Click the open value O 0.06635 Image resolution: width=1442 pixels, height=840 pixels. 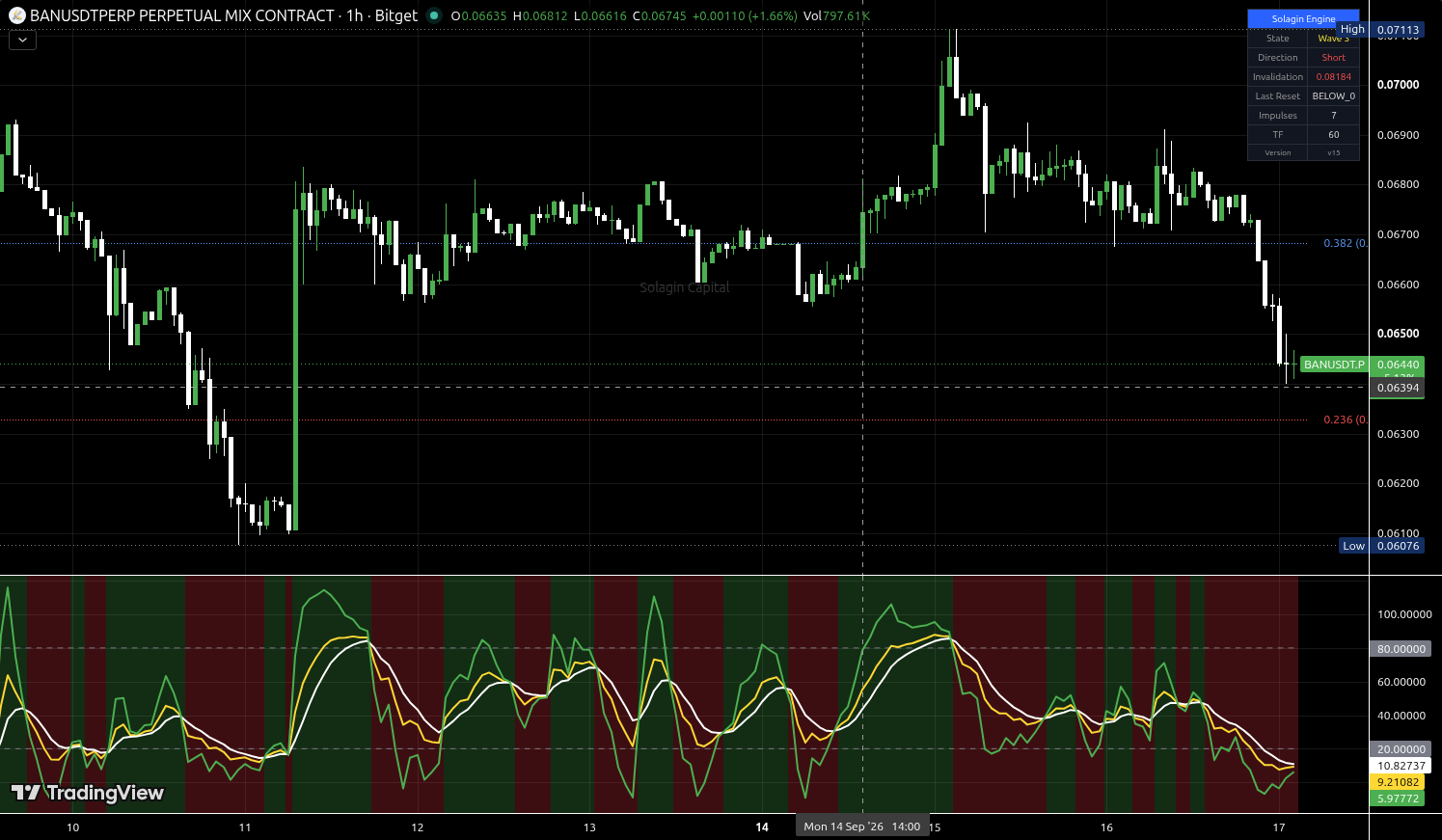tap(478, 16)
